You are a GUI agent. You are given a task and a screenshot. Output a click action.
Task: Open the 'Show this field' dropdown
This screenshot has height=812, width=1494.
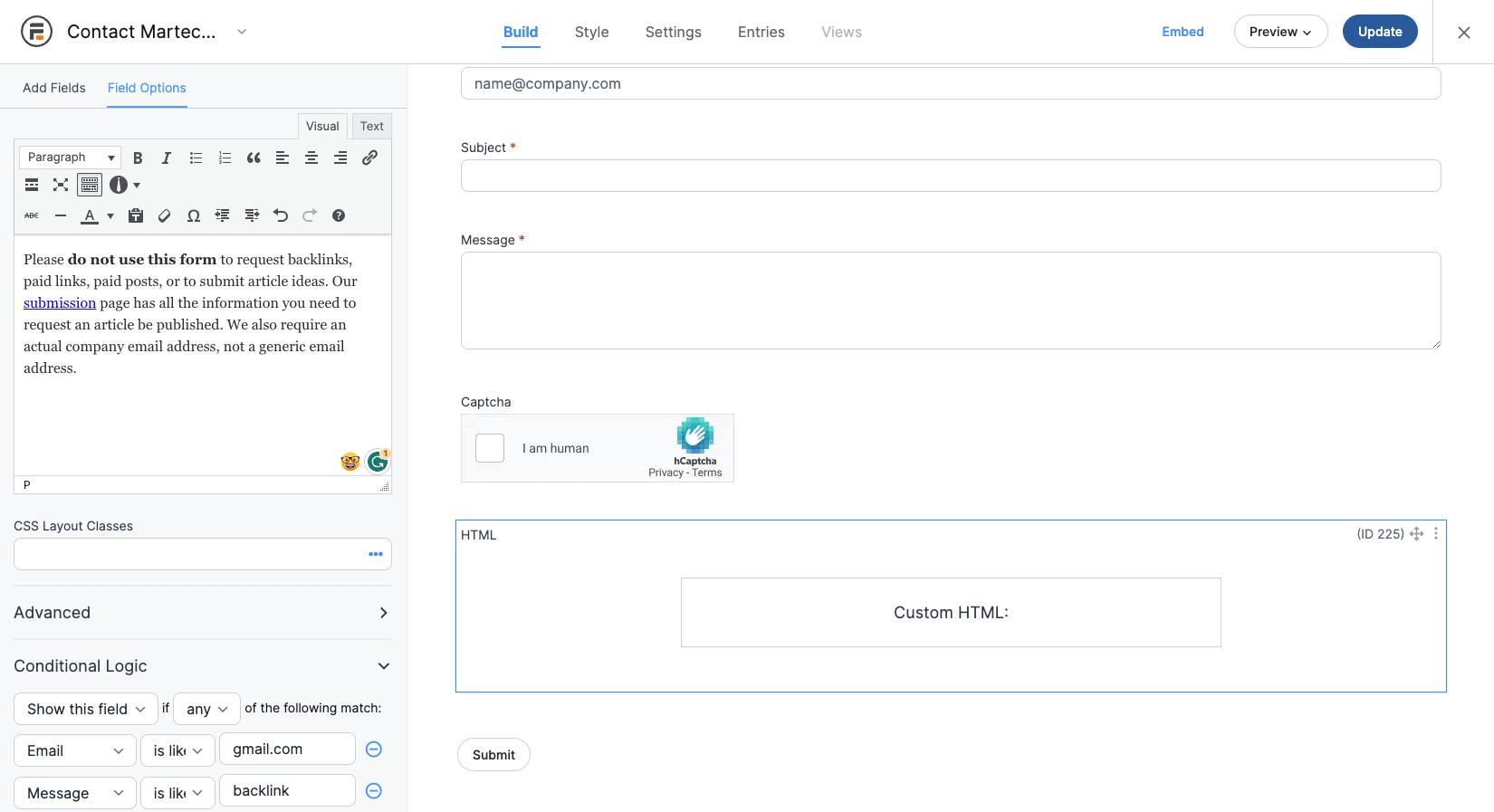[x=86, y=709]
